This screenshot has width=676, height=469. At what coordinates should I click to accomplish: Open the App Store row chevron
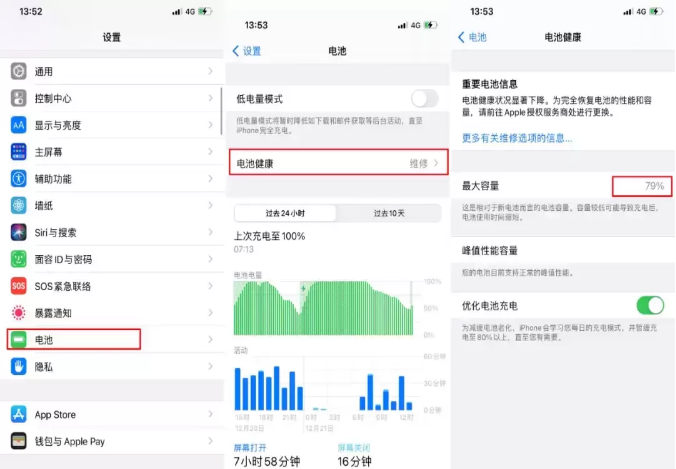point(210,414)
